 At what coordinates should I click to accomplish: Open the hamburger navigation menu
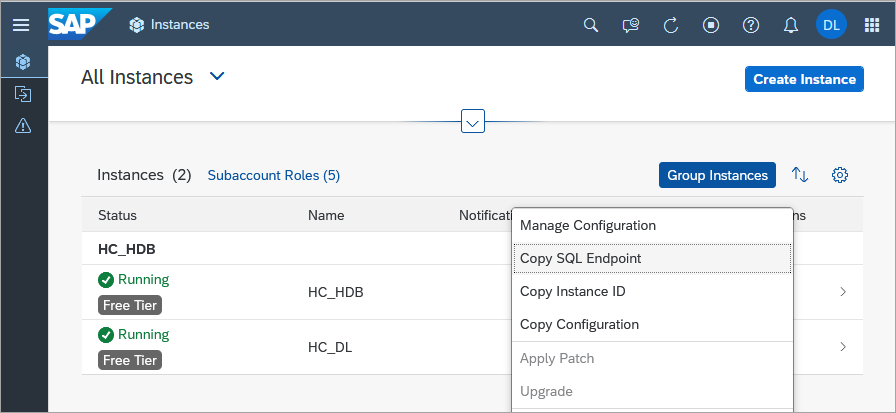pos(21,25)
